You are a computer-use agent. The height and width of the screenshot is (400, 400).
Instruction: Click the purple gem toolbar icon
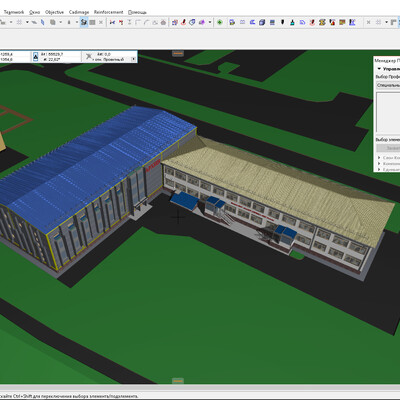click(x=202, y=22)
